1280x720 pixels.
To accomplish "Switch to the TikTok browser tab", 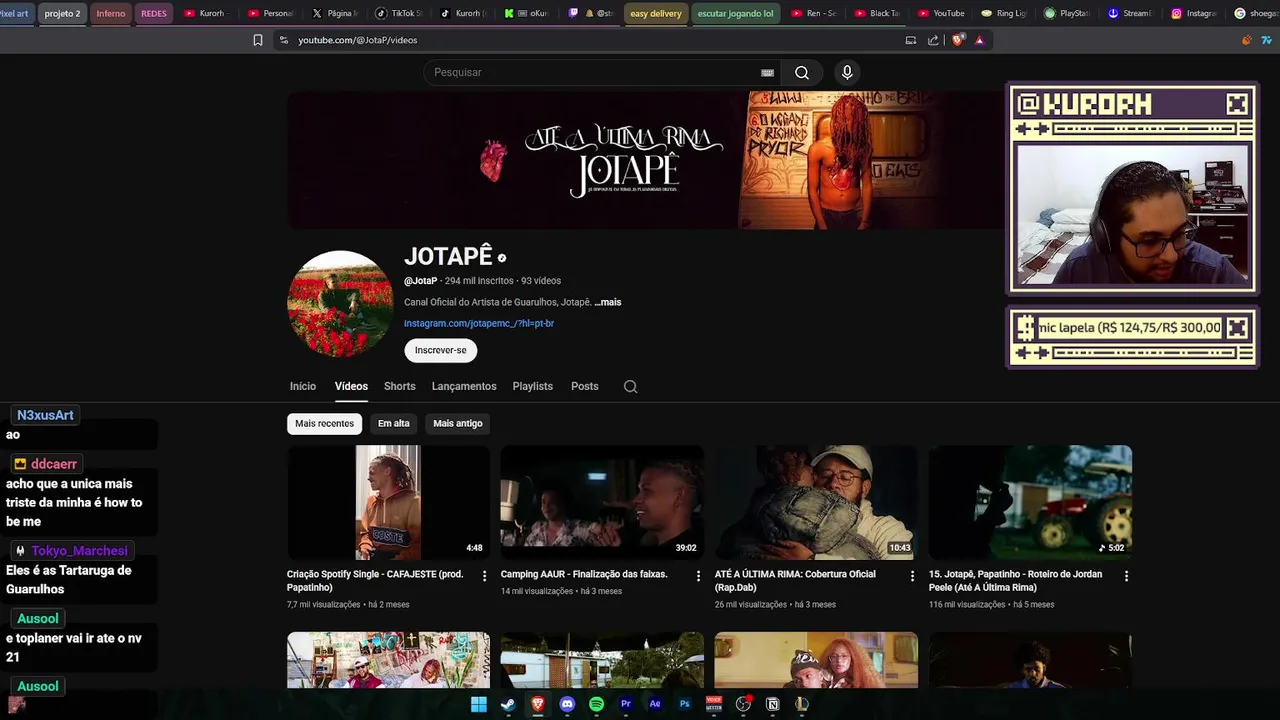I will click(398, 13).
